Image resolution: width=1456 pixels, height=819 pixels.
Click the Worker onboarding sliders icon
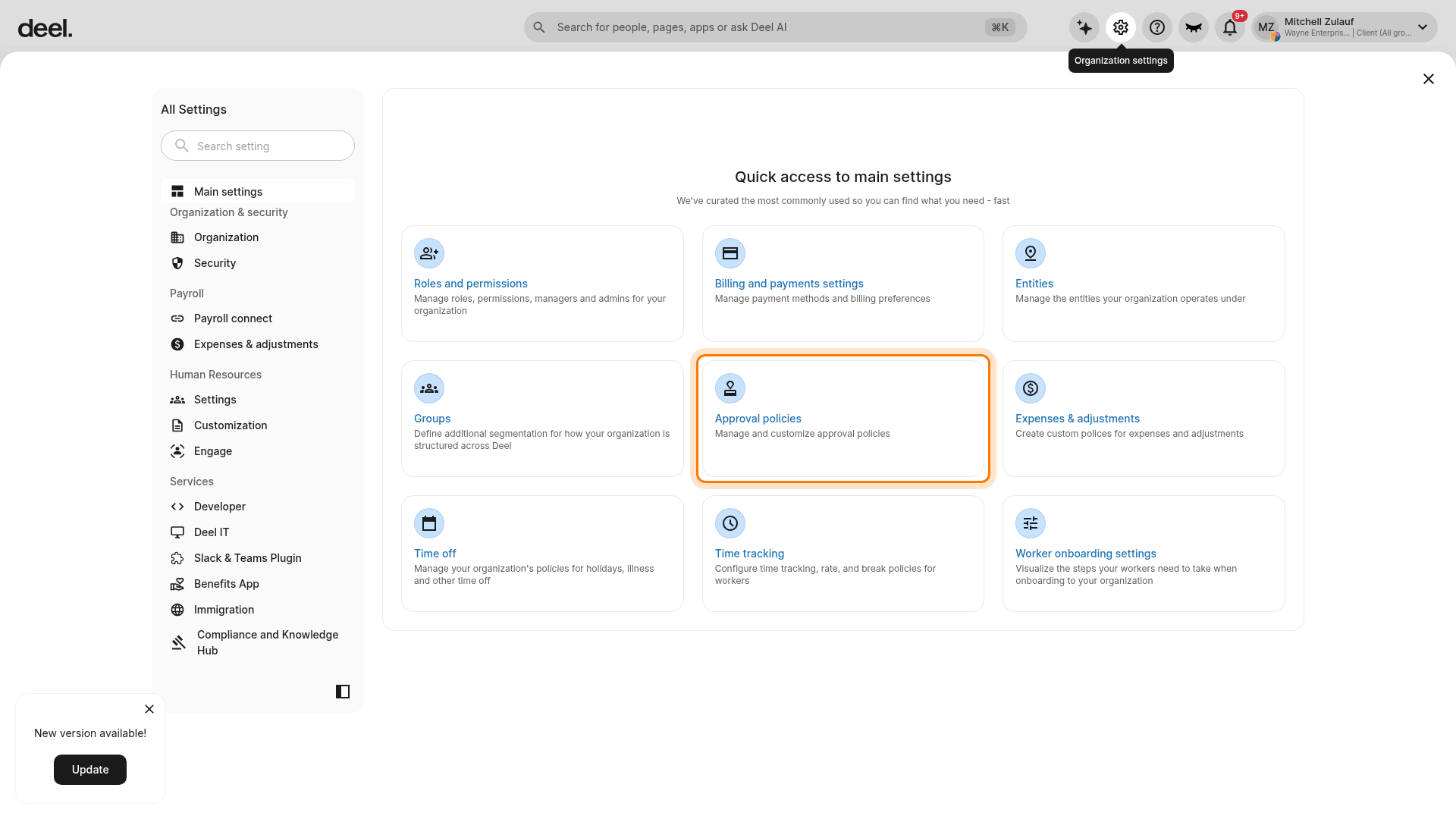[1031, 523]
